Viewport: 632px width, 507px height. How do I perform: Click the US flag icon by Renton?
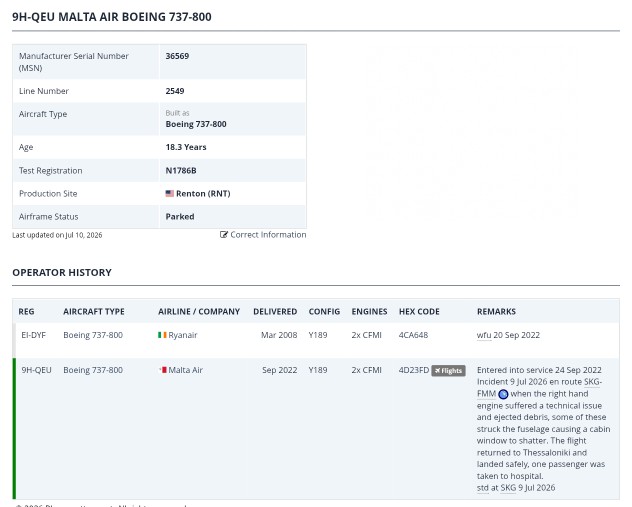click(x=170, y=193)
